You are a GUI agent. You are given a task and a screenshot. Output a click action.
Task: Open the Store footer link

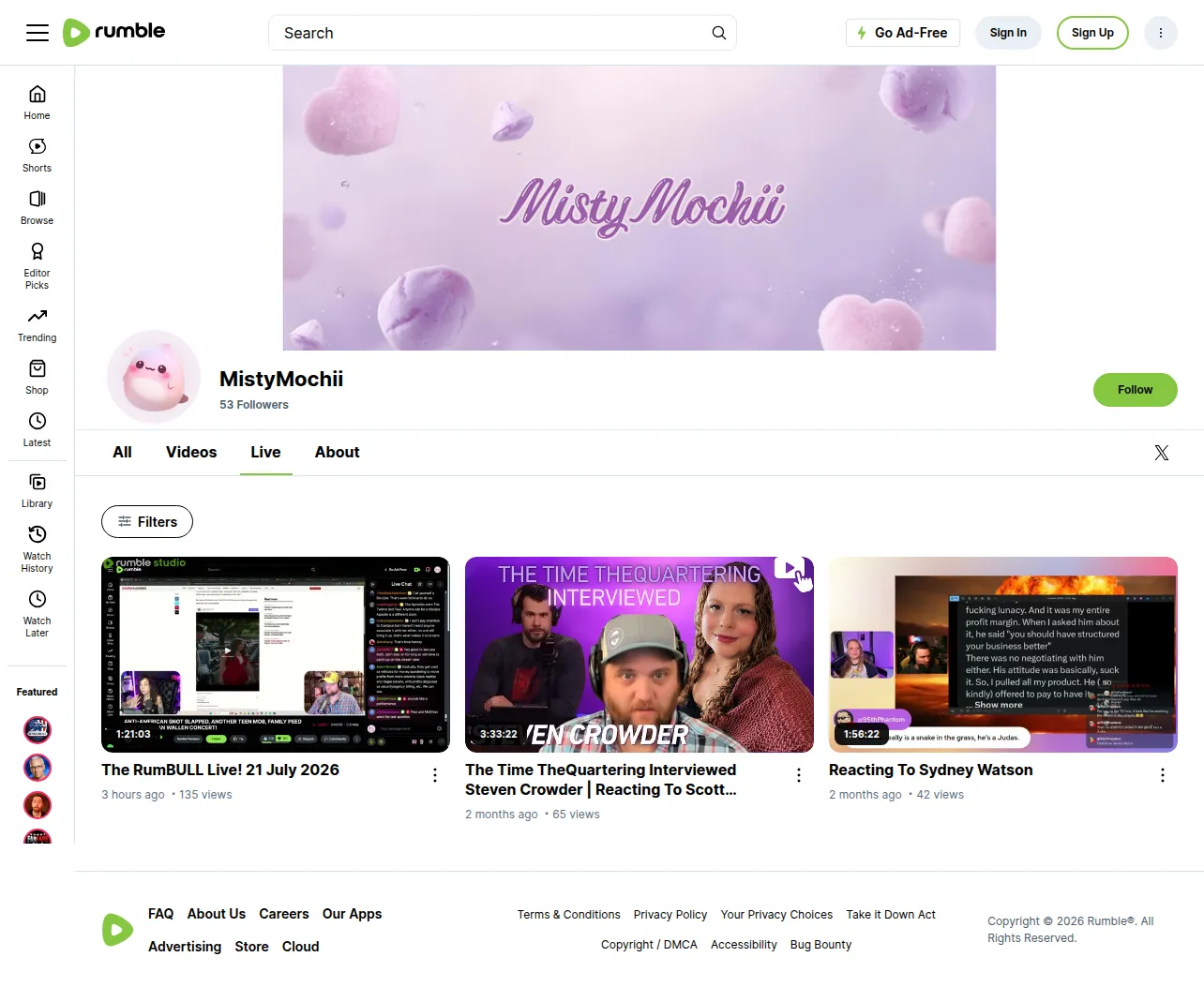252,947
